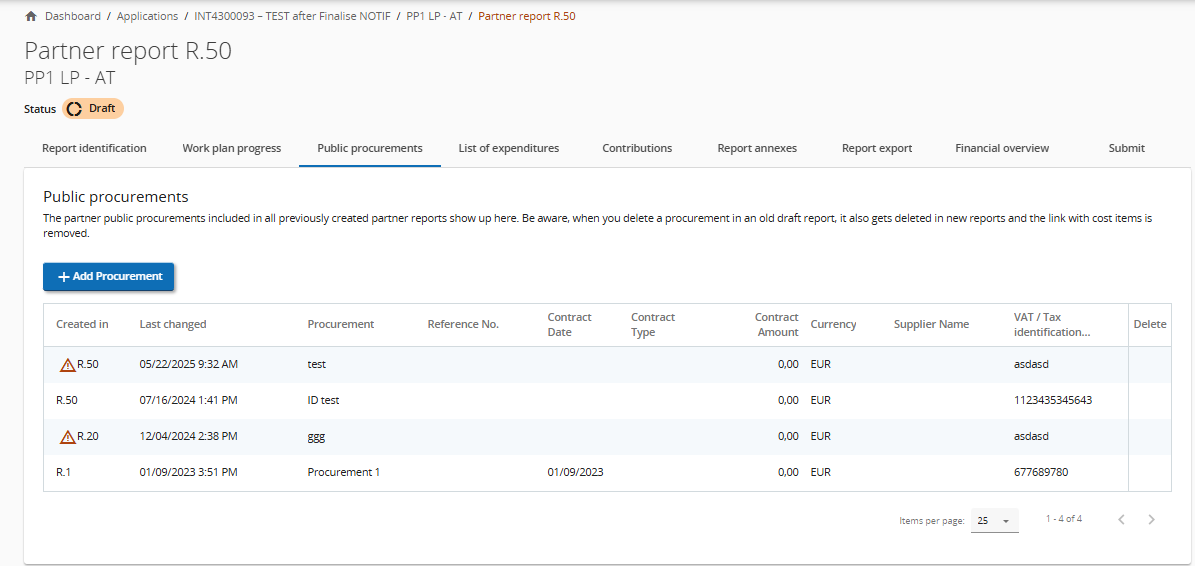Open Items per page dropdown
This screenshot has height=566, width=1195.
[994, 521]
